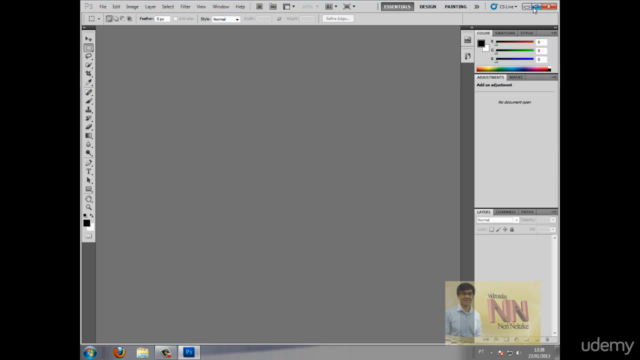Enable Add to Selection mode

[116, 19]
